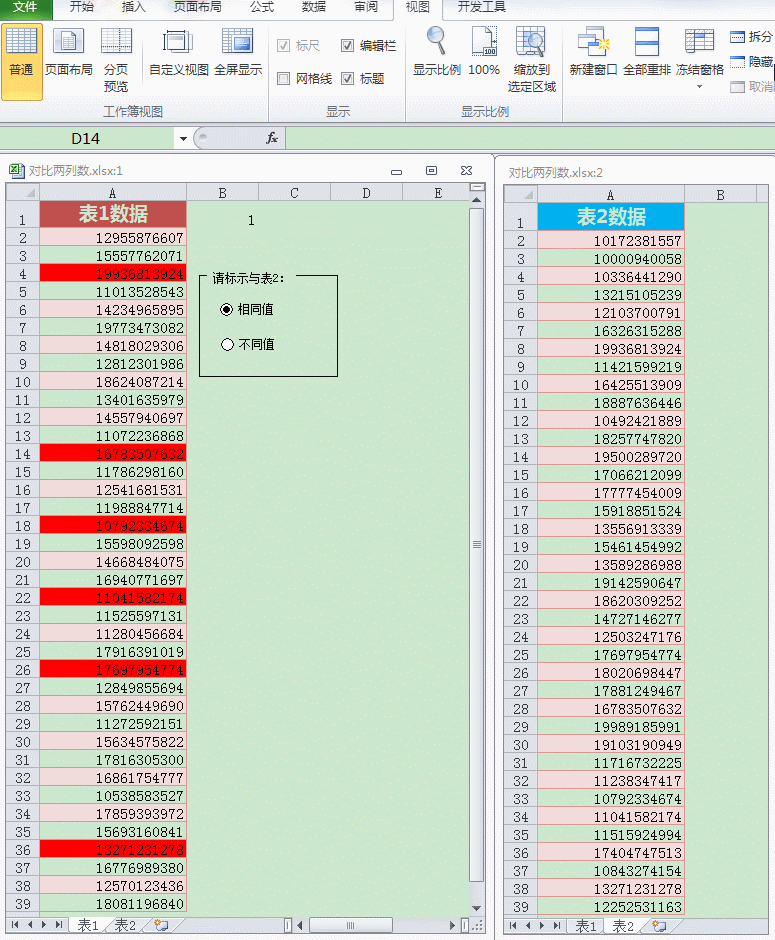
Task: Toggle the Headings (标题) checkbox
Action: tap(362, 79)
